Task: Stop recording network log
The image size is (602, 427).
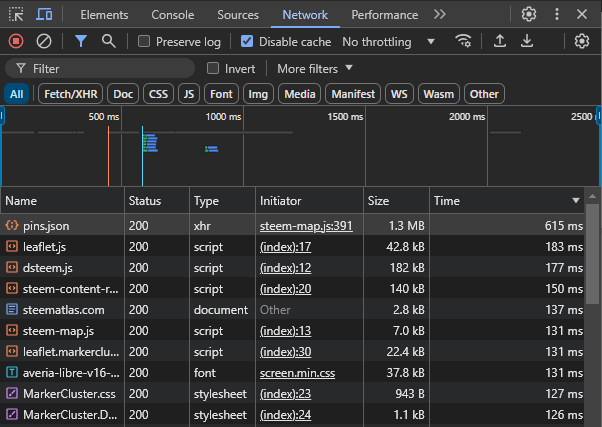Action: (16, 41)
